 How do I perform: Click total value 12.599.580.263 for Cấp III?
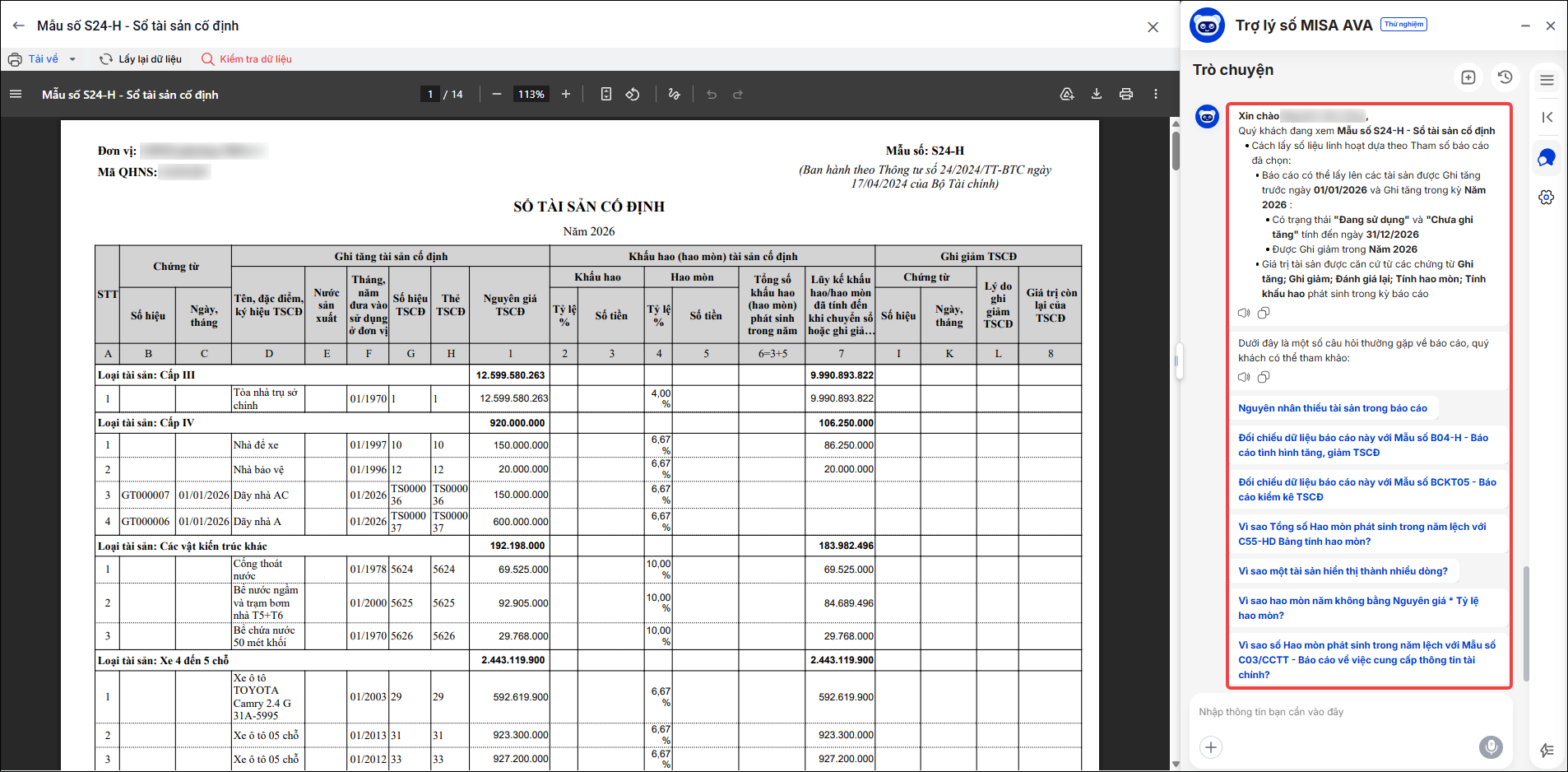coord(510,375)
